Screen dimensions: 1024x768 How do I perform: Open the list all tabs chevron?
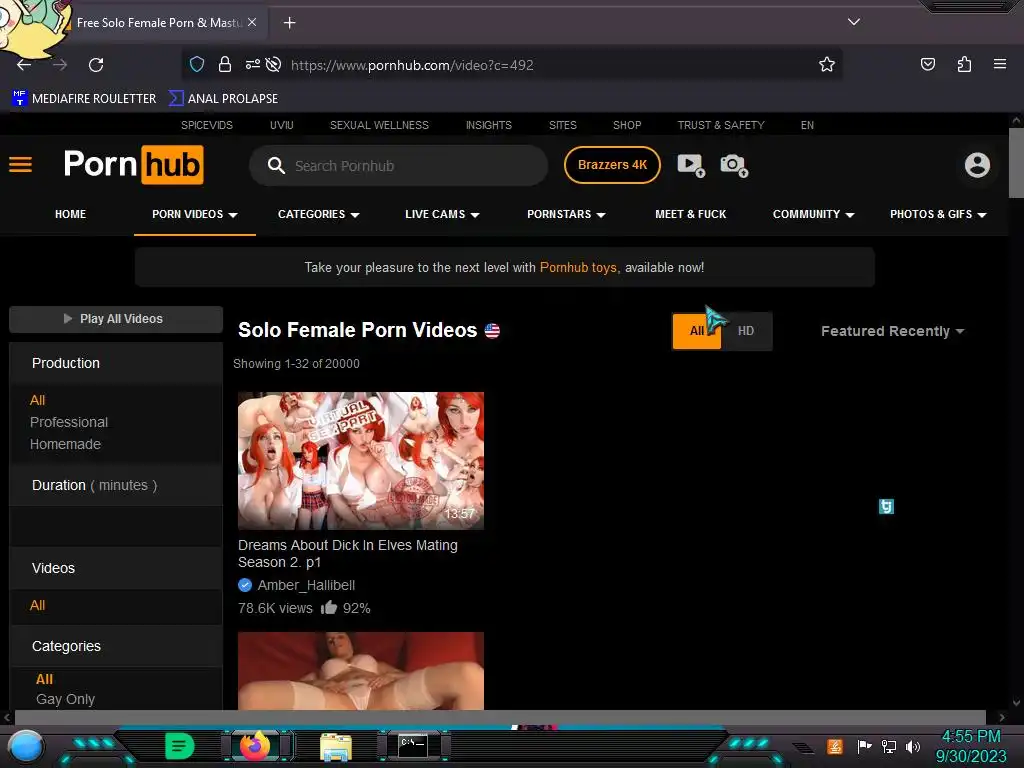[854, 22]
